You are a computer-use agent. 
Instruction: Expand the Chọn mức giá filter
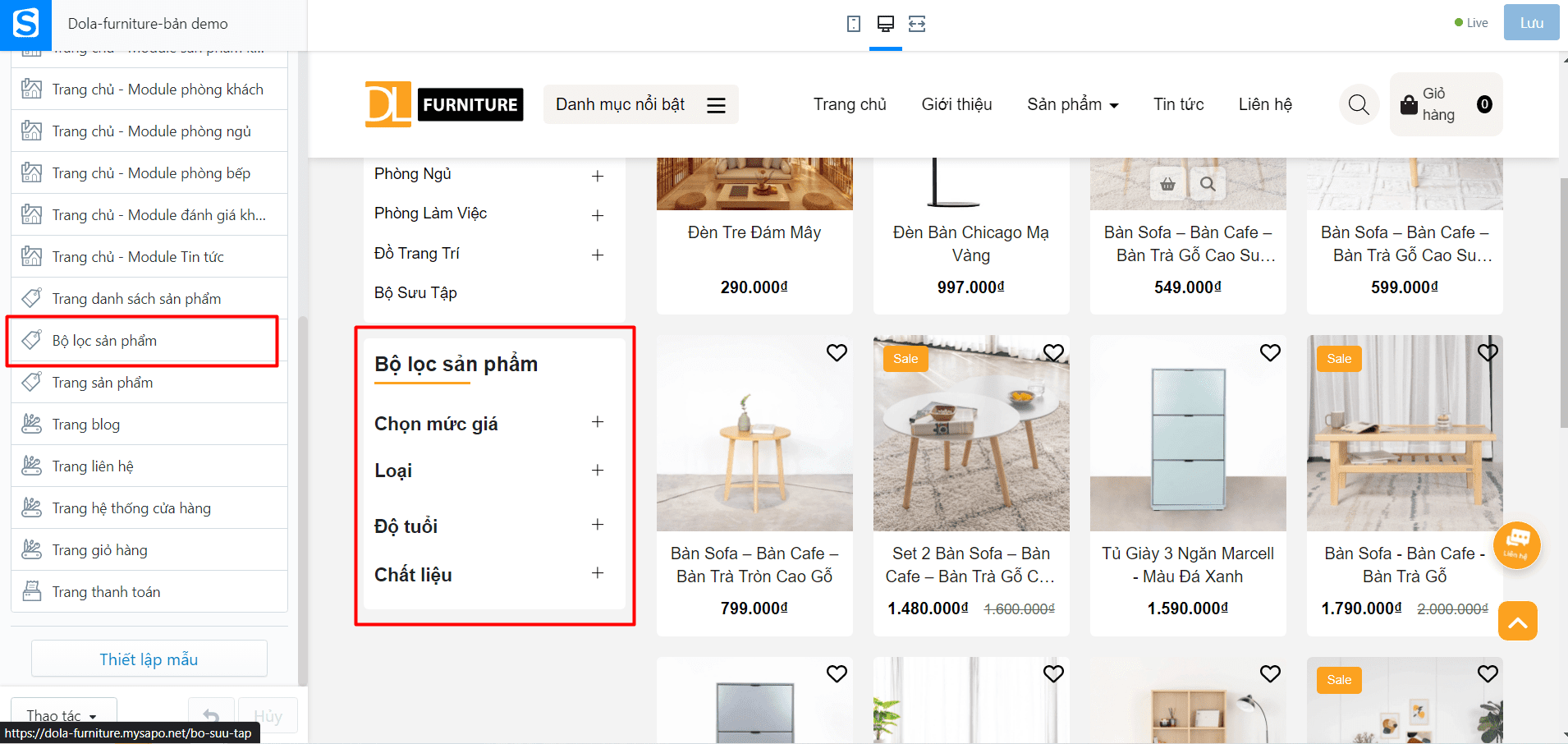tap(598, 422)
